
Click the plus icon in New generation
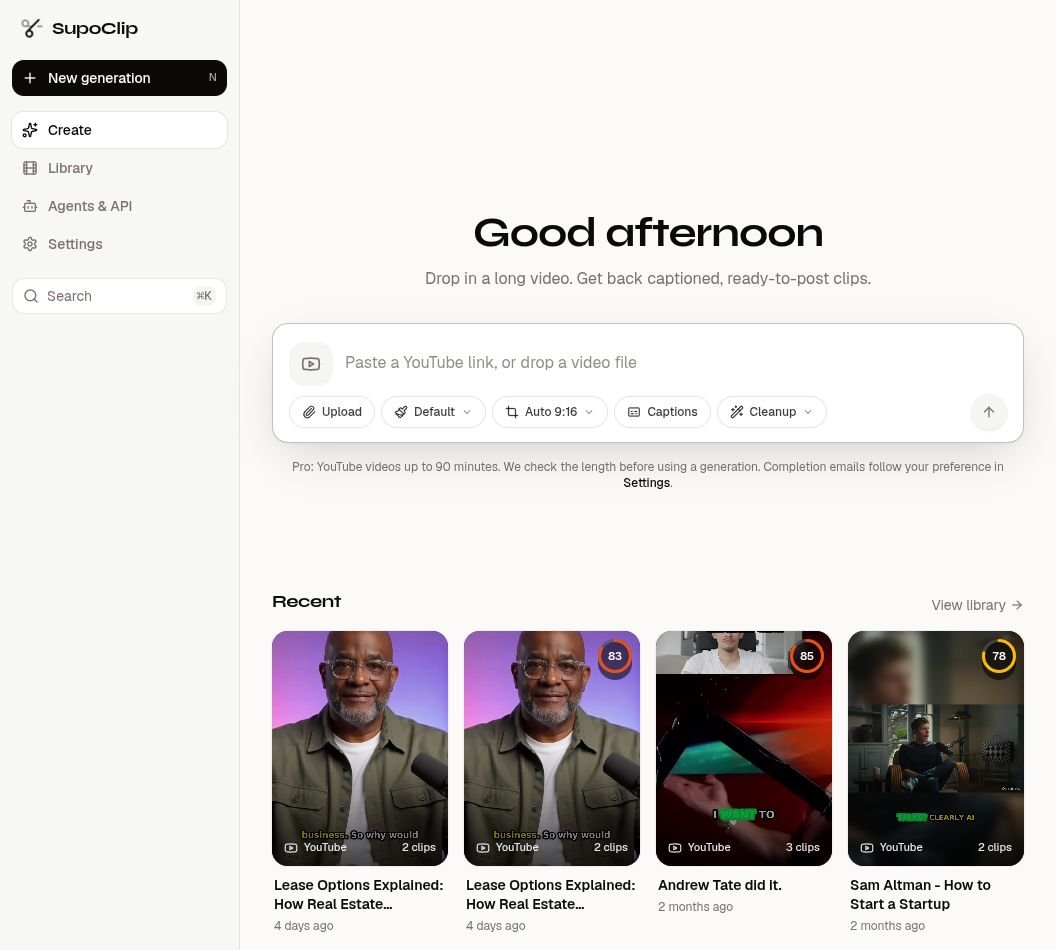[30, 78]
